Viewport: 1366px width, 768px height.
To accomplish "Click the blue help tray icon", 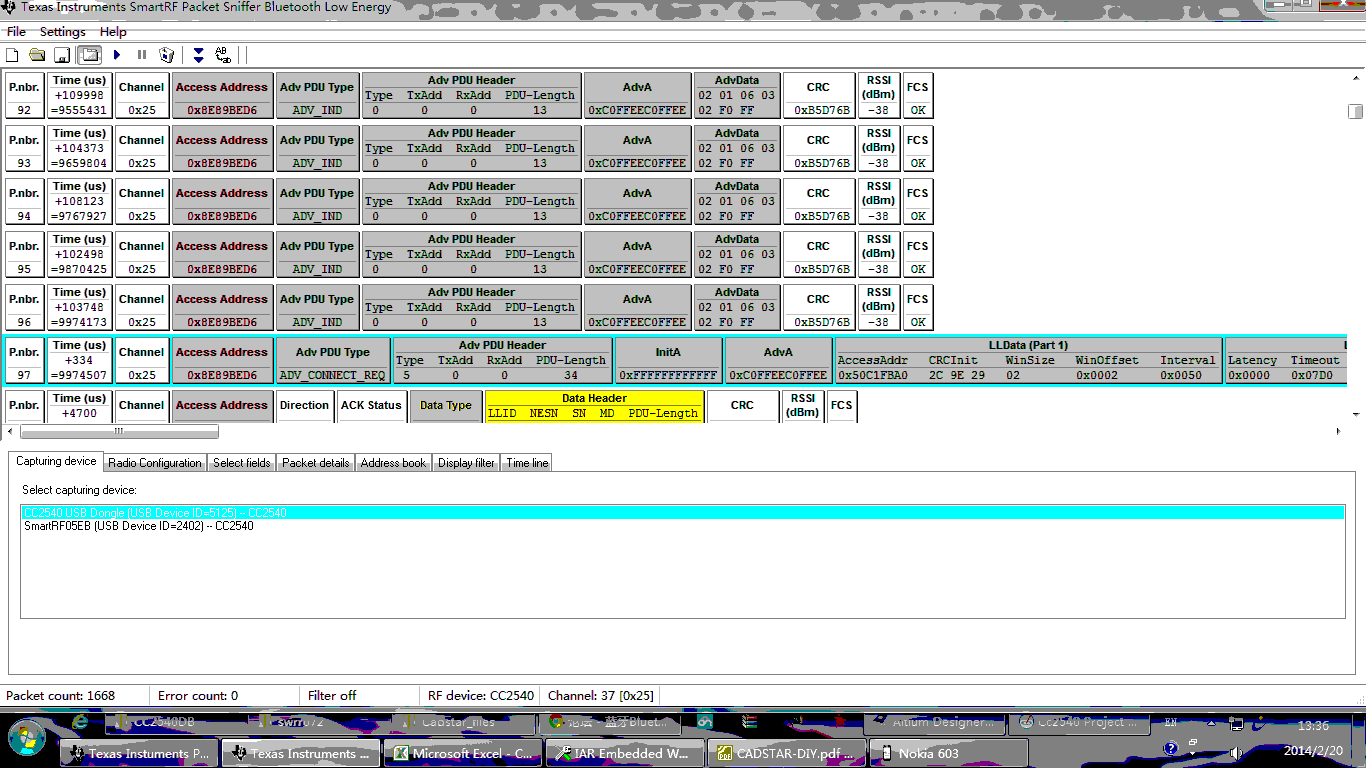I will point(1171,748).
